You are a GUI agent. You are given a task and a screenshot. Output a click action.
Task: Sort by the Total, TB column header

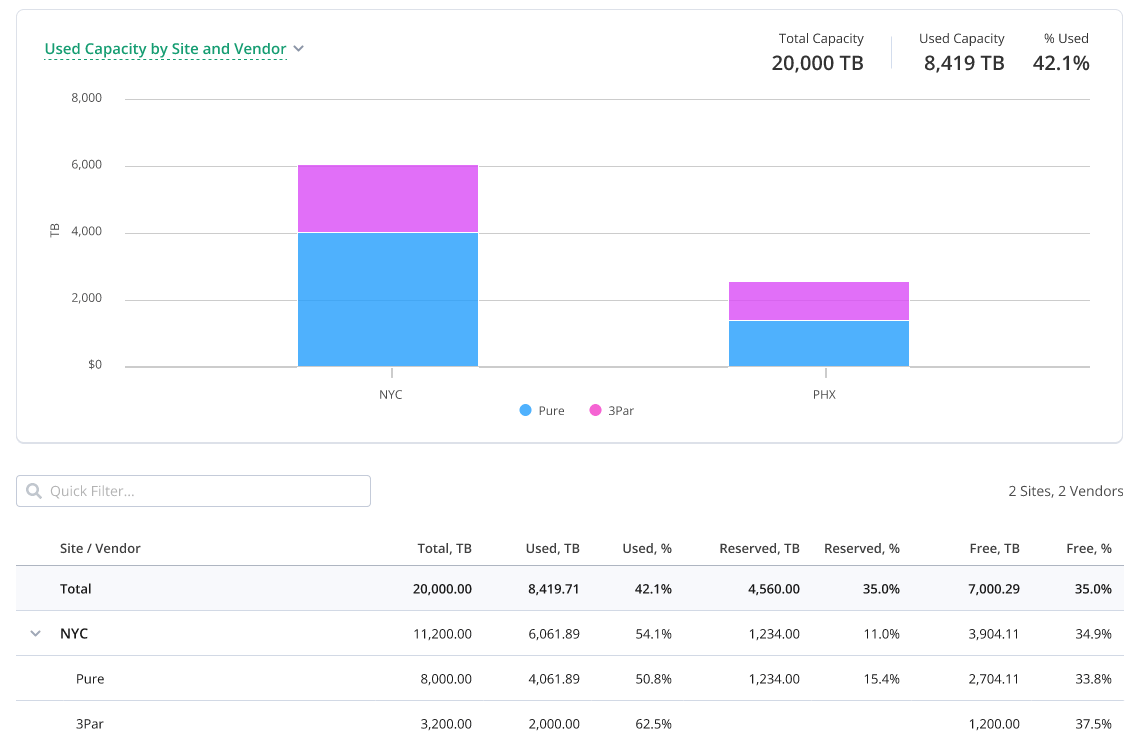tap(444, 548)
